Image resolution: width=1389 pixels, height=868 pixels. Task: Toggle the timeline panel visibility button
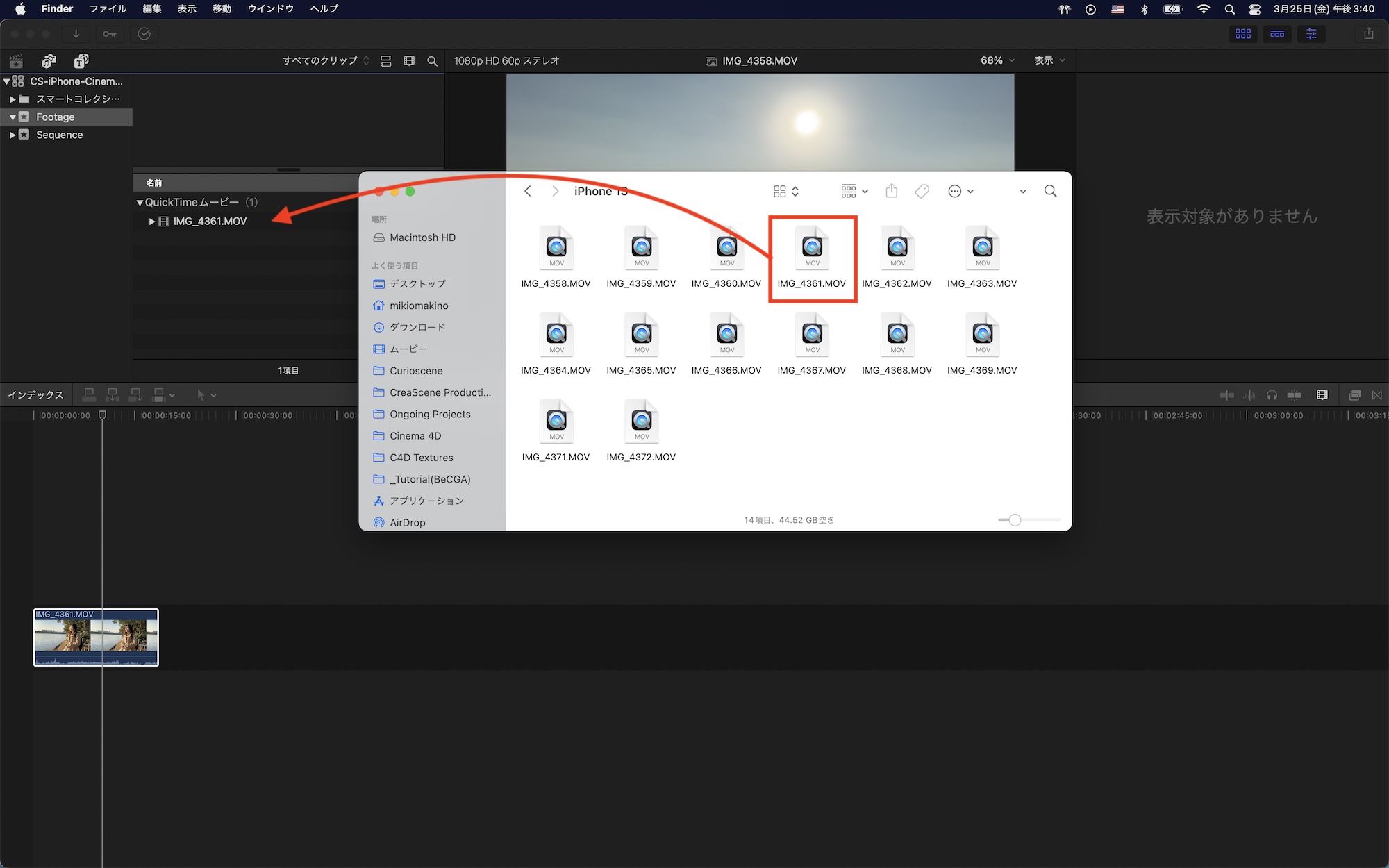(1277, 34)
